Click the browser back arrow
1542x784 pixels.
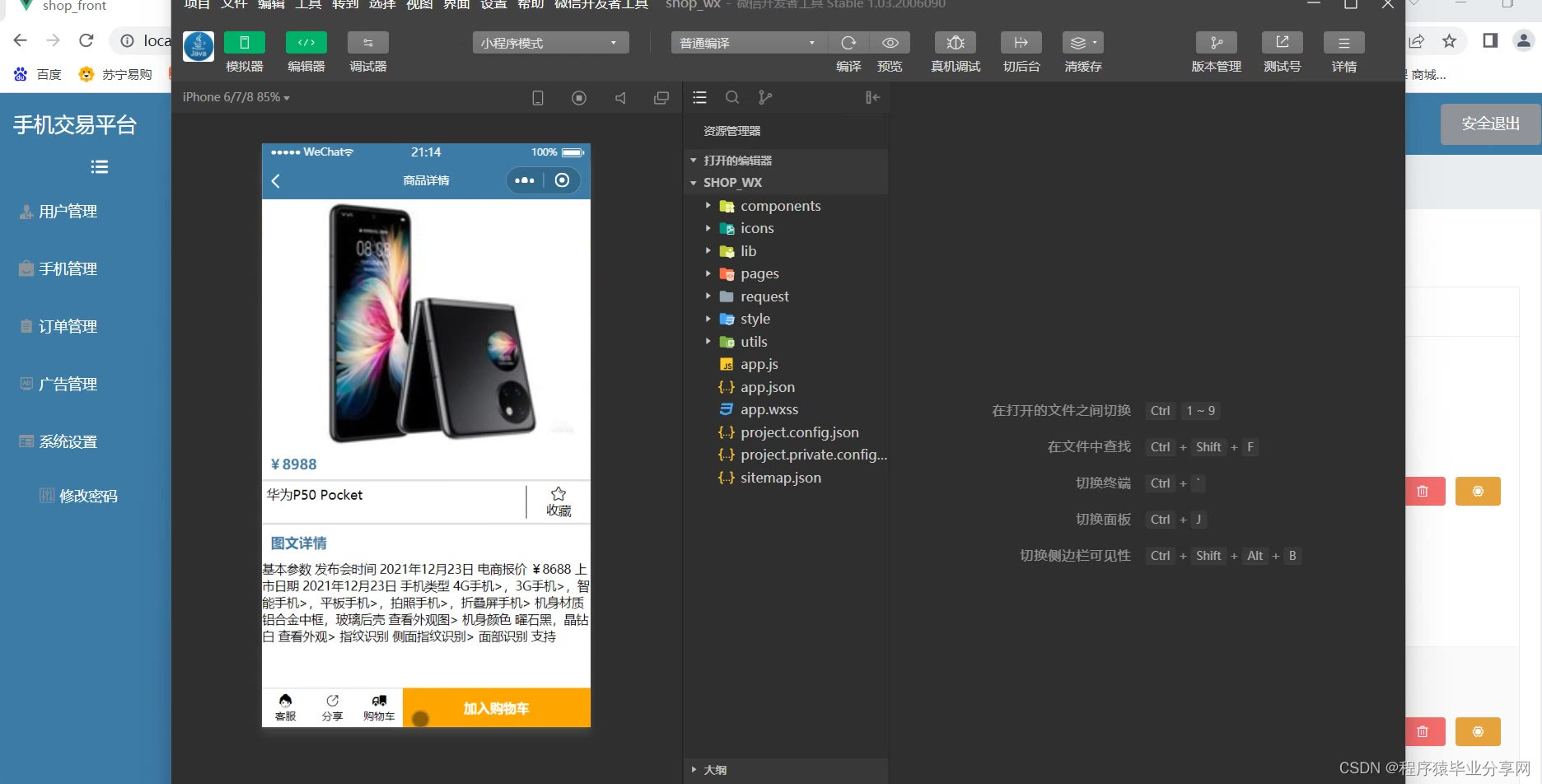point(21,40)
